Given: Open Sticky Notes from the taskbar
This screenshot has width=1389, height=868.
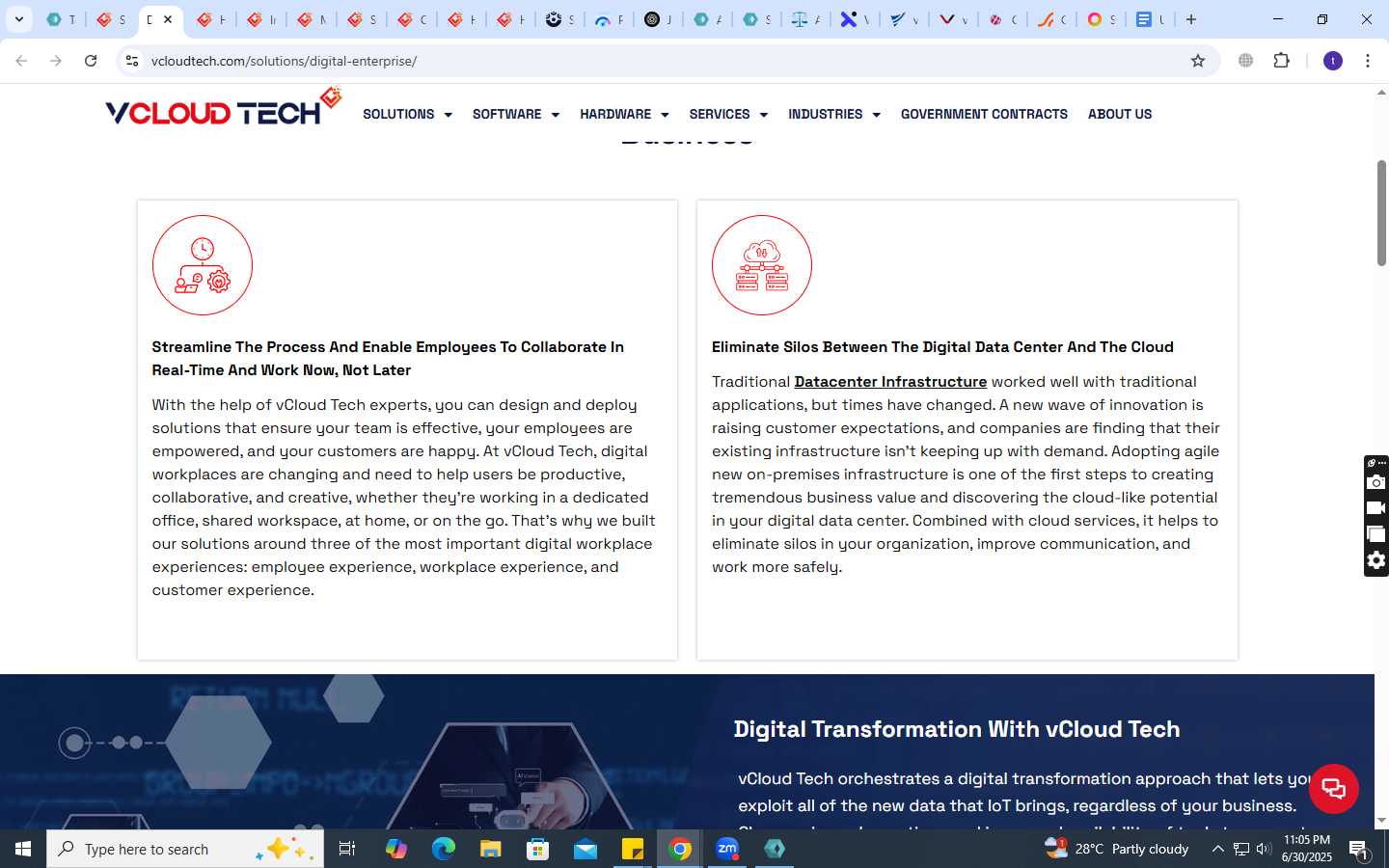Looking at the screenshot, I should tap(633, 849).
